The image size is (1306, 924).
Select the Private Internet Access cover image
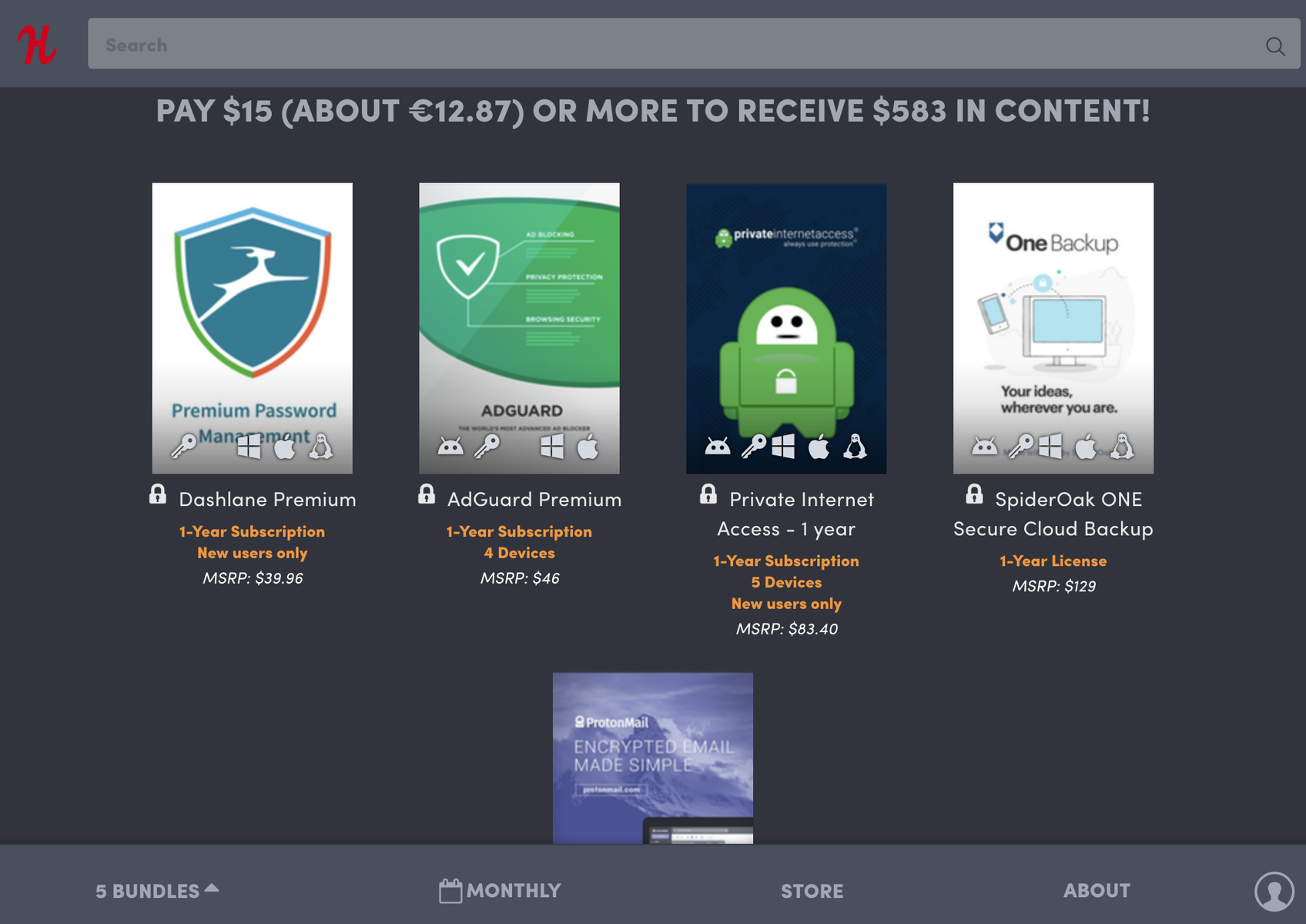pyautogui.click(x=786, y=329)
